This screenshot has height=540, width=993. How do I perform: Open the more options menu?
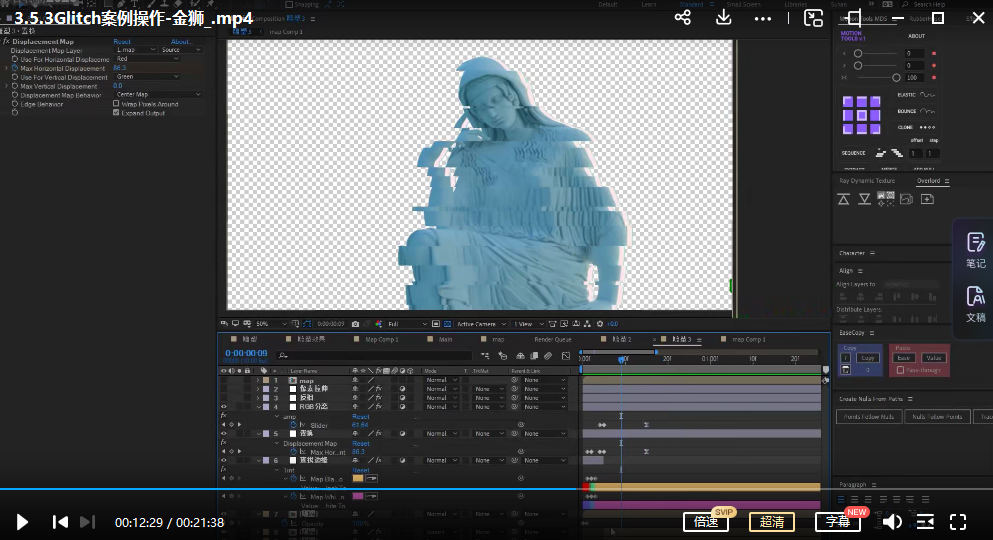(x=763, y=18)
